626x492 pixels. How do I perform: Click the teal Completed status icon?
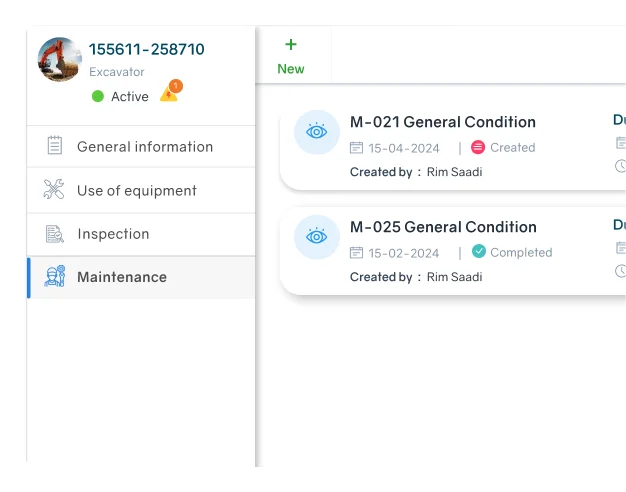click(479, 252)
